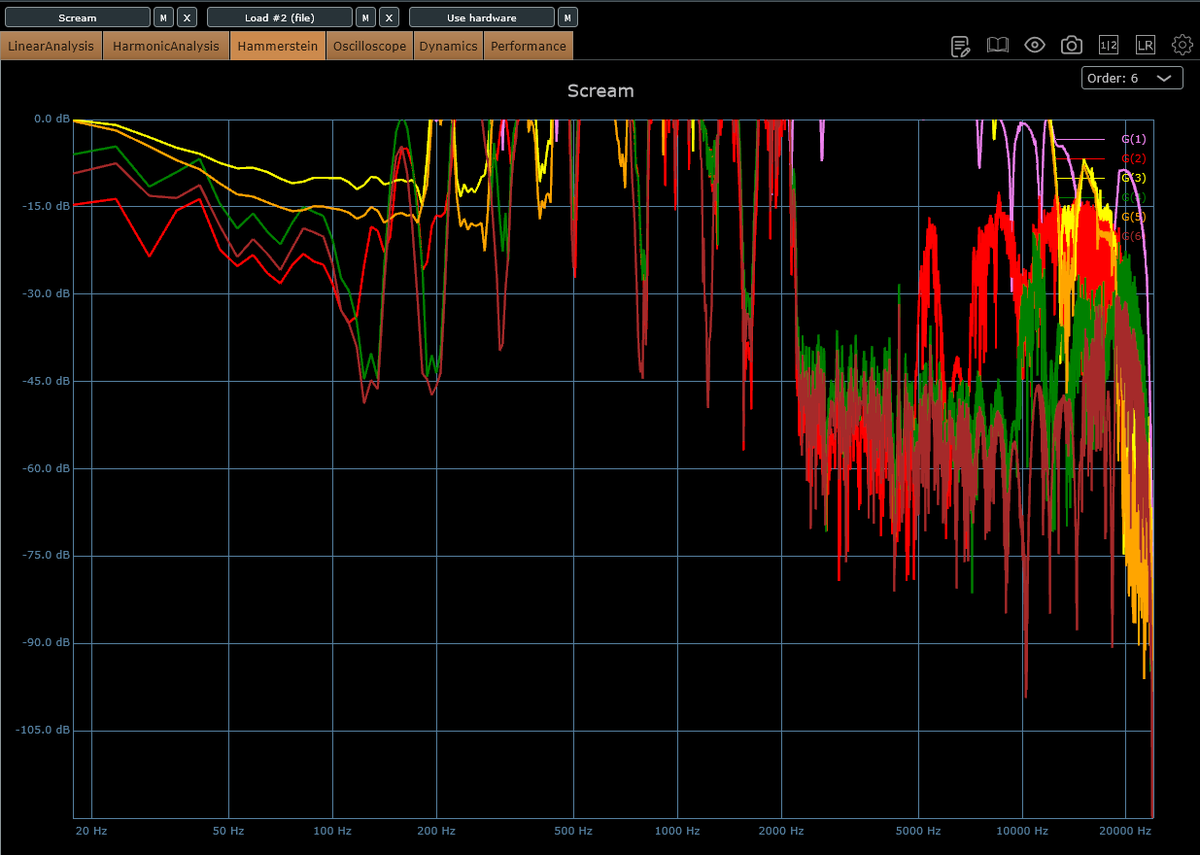Click the G(2) legend entry
Viewport: 1200px width, 855px height.
point(1133,158)
